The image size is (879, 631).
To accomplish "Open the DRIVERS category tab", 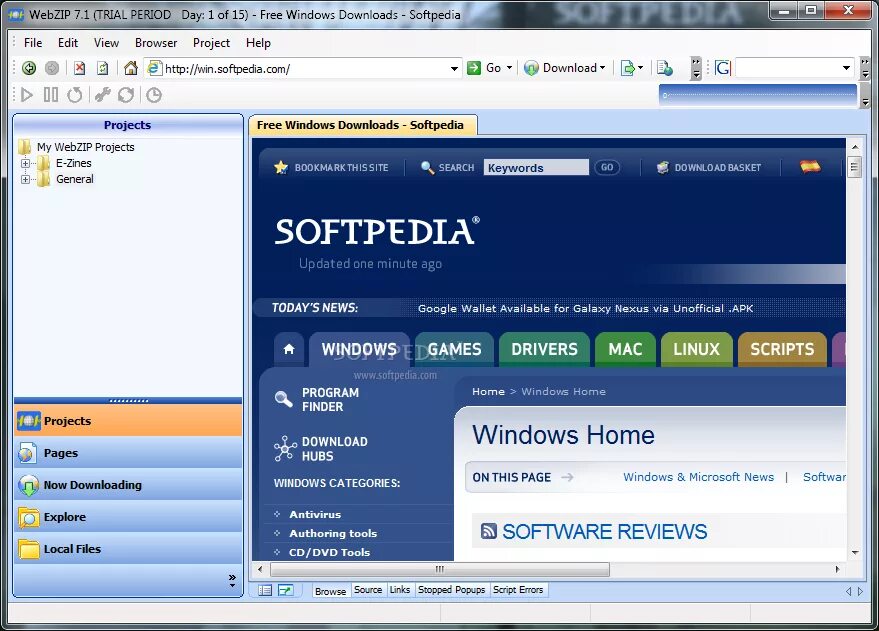I will (544, 349).
